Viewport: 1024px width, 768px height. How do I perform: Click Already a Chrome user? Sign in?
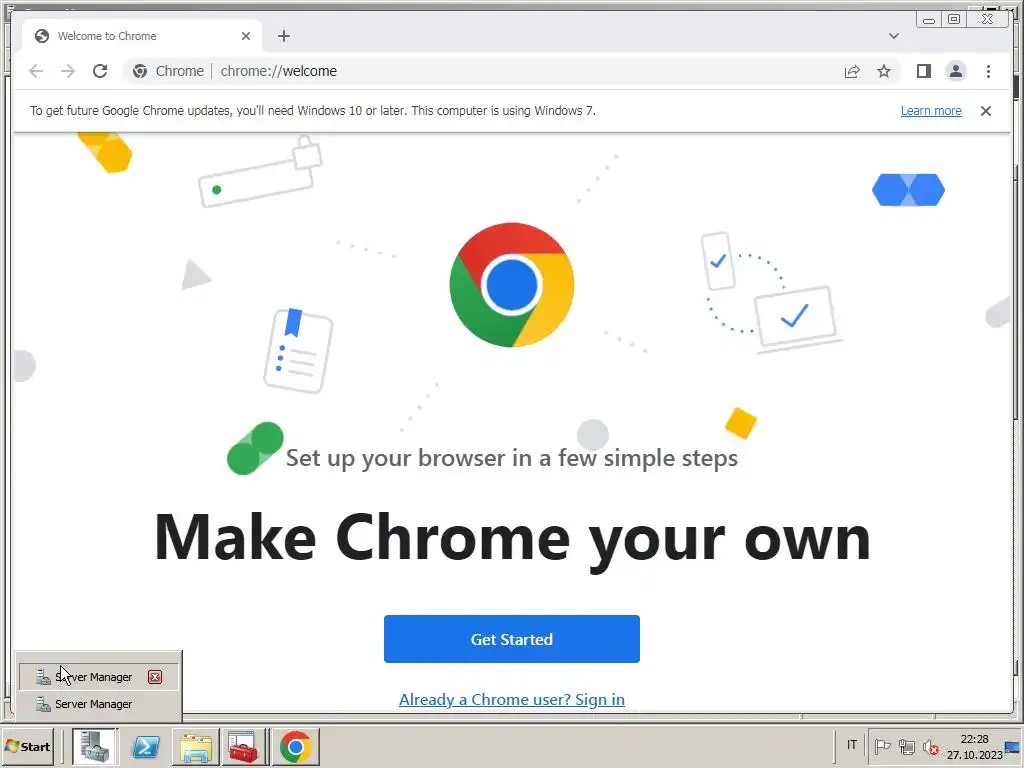[x=511, y=699]
